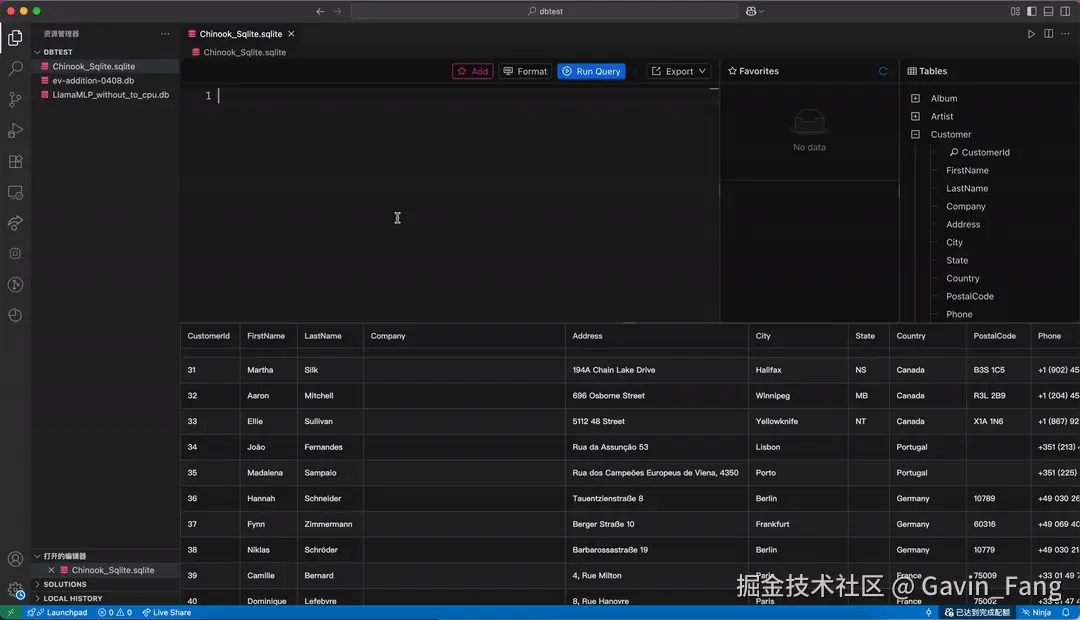Close the Chinook_Sqlite.sqlite tab

point(291,34)
